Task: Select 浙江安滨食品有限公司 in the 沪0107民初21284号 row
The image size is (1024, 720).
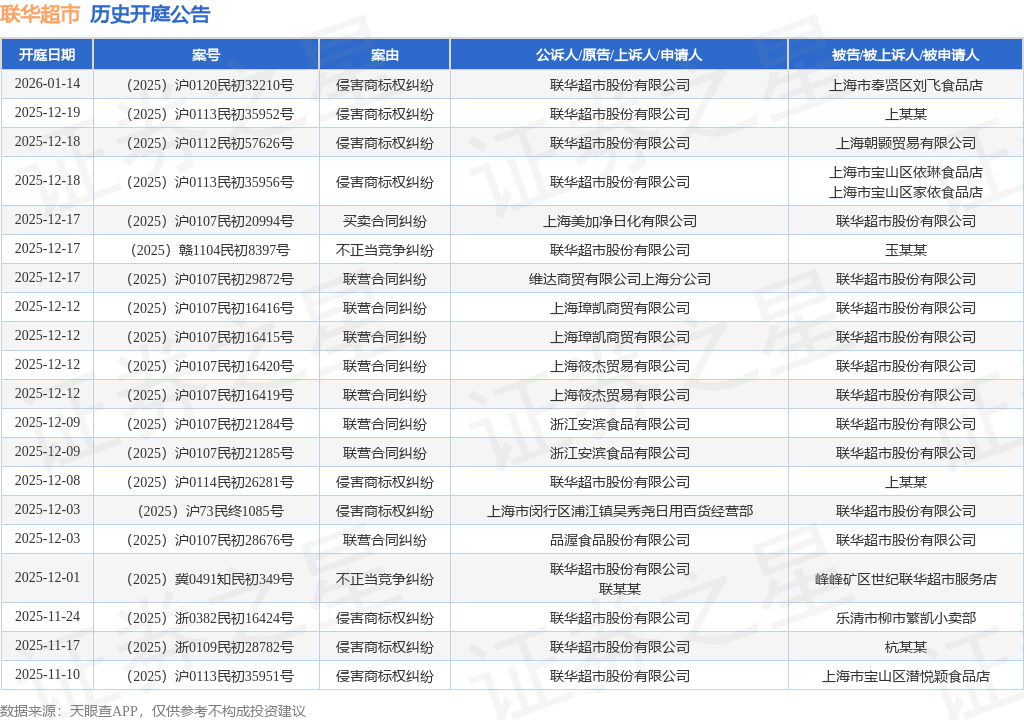Action: [x=620, y=424]
